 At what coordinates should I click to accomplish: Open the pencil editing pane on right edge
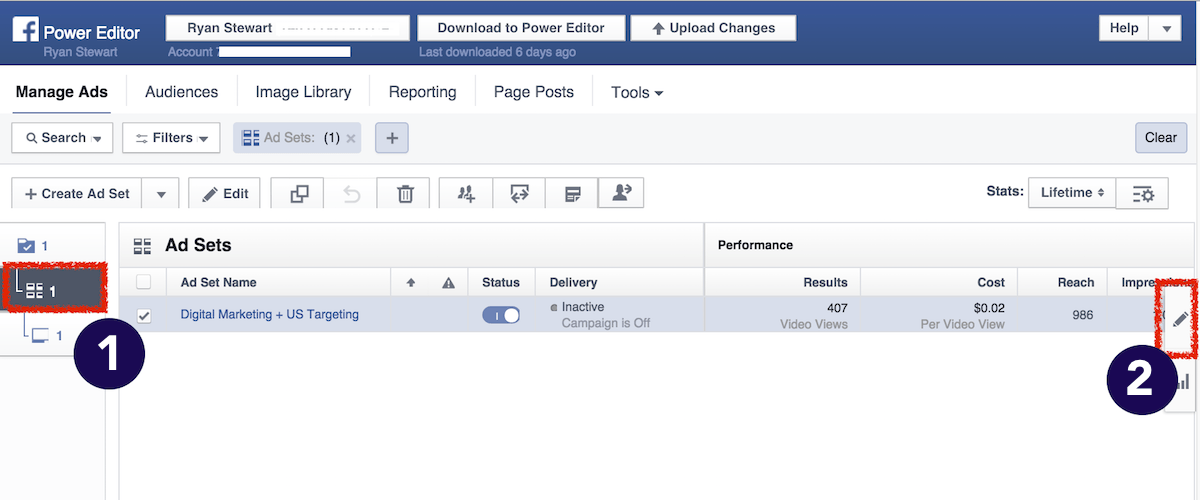[1180, 320]
